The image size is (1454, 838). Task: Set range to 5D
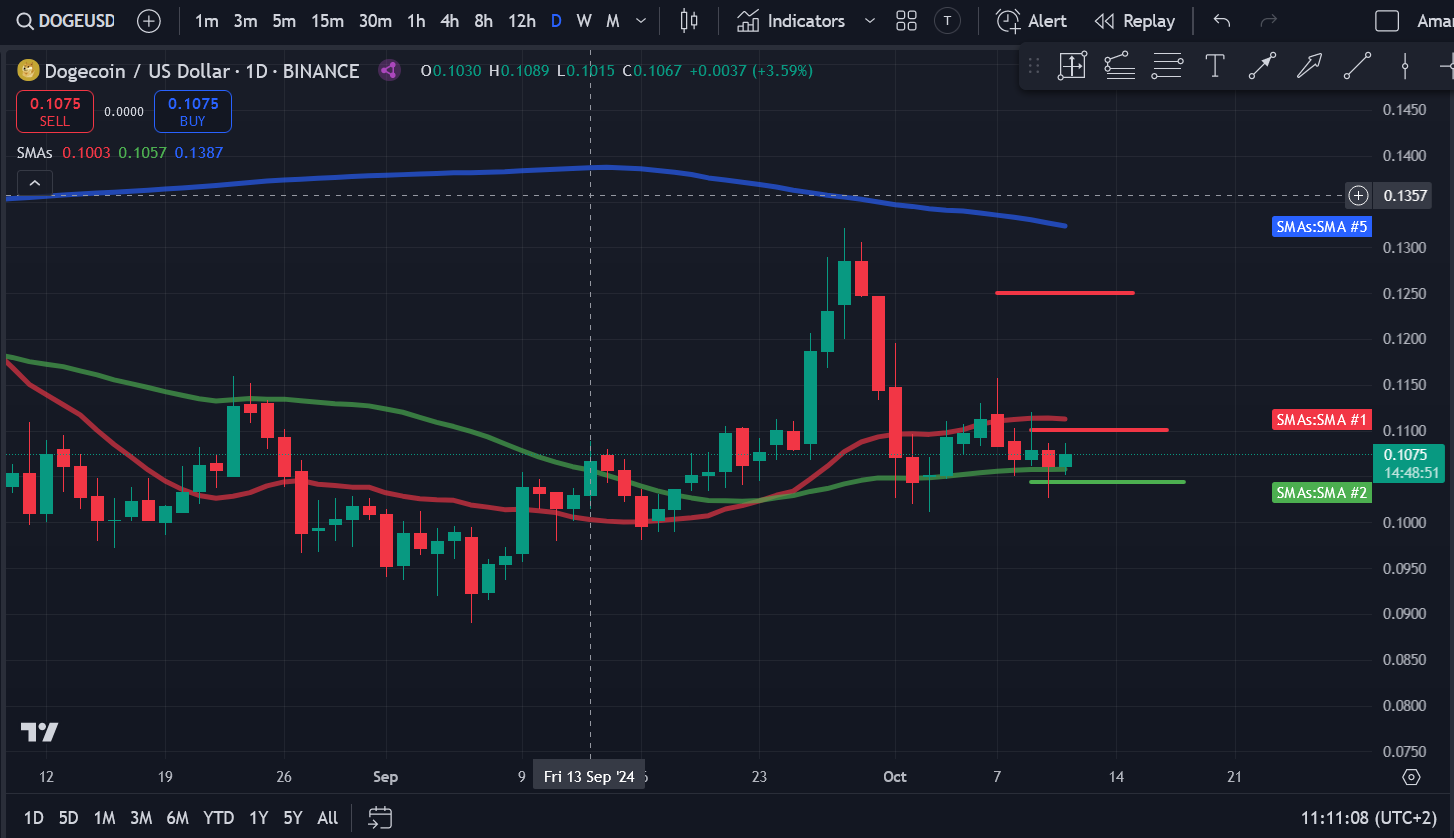(68, 818)
